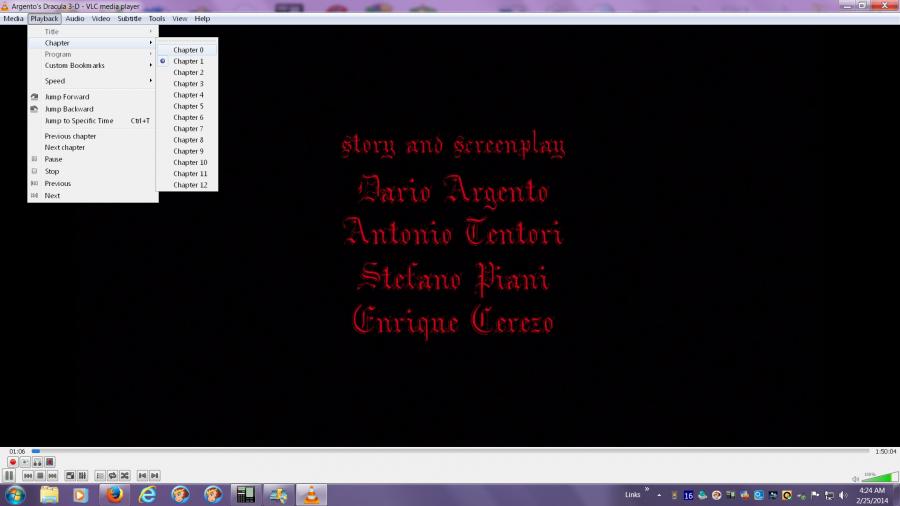Close the open Playback menu
The width and height of the screenshot is (900, 506).
(x=44, y=18)
